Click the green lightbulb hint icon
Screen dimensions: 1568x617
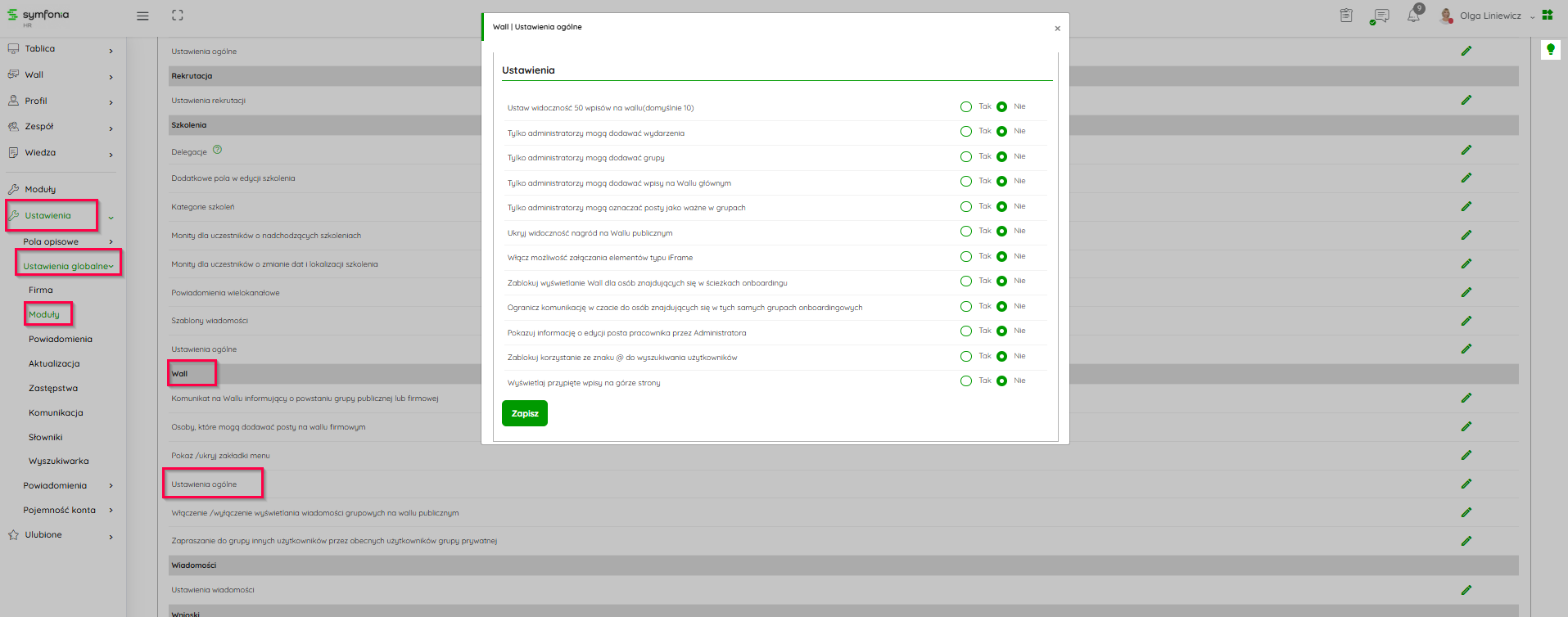point(1550,50)
